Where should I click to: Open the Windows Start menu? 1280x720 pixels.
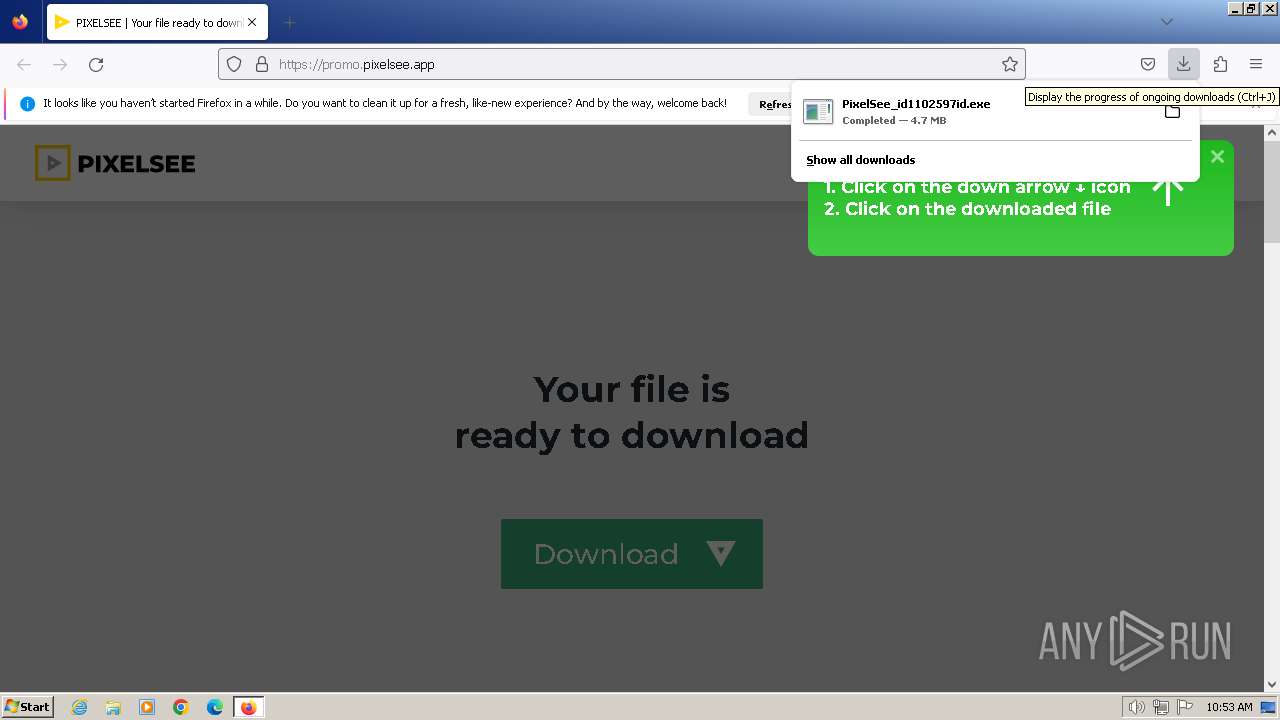[28, 706]
